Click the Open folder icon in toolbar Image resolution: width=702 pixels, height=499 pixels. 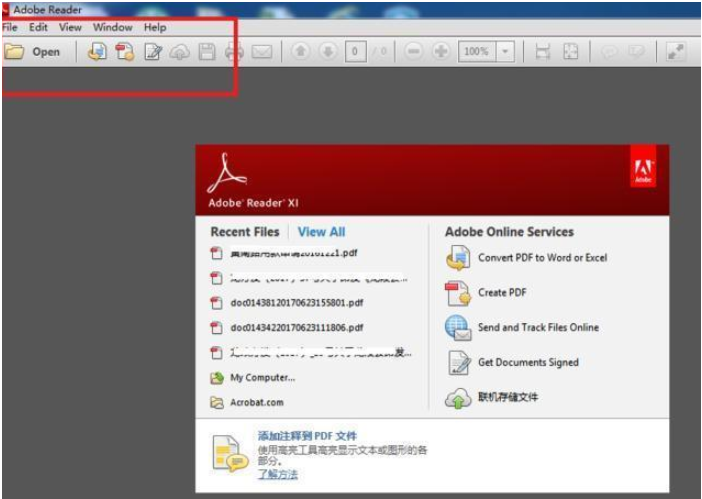tap(14, 52)
